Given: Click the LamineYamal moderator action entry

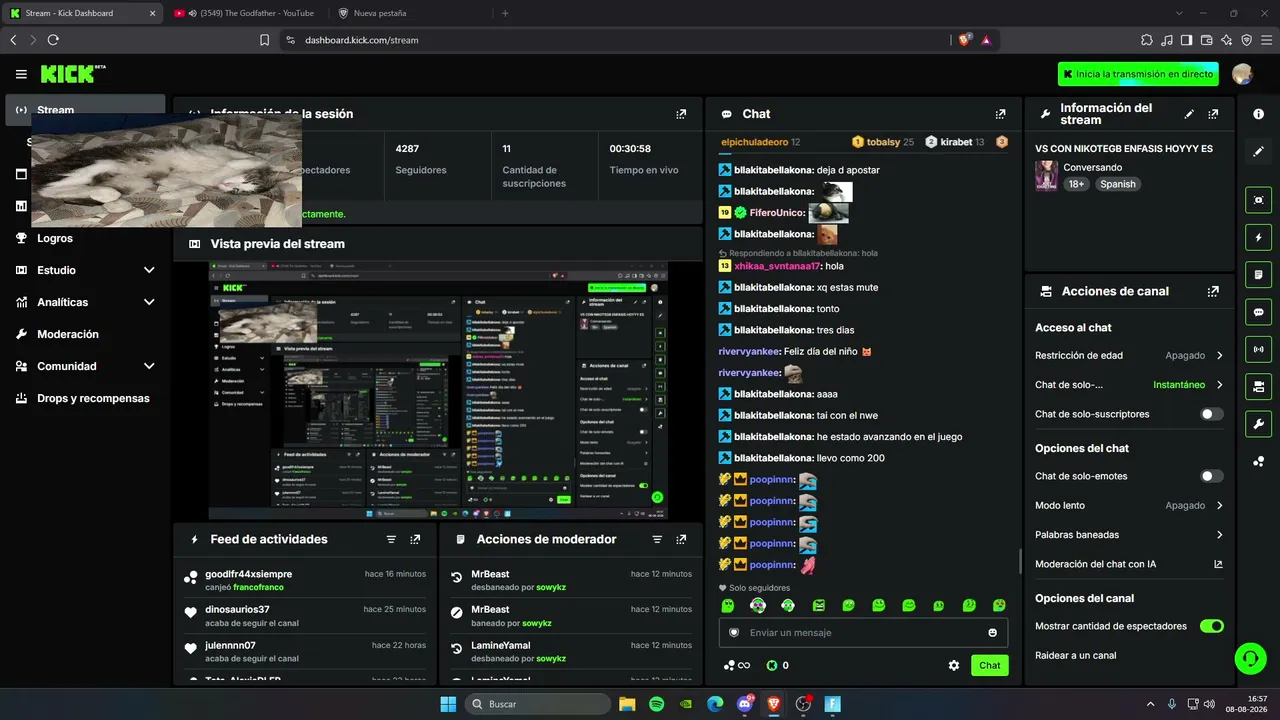Looking at the screenshot, I should (x=571, y=652).
